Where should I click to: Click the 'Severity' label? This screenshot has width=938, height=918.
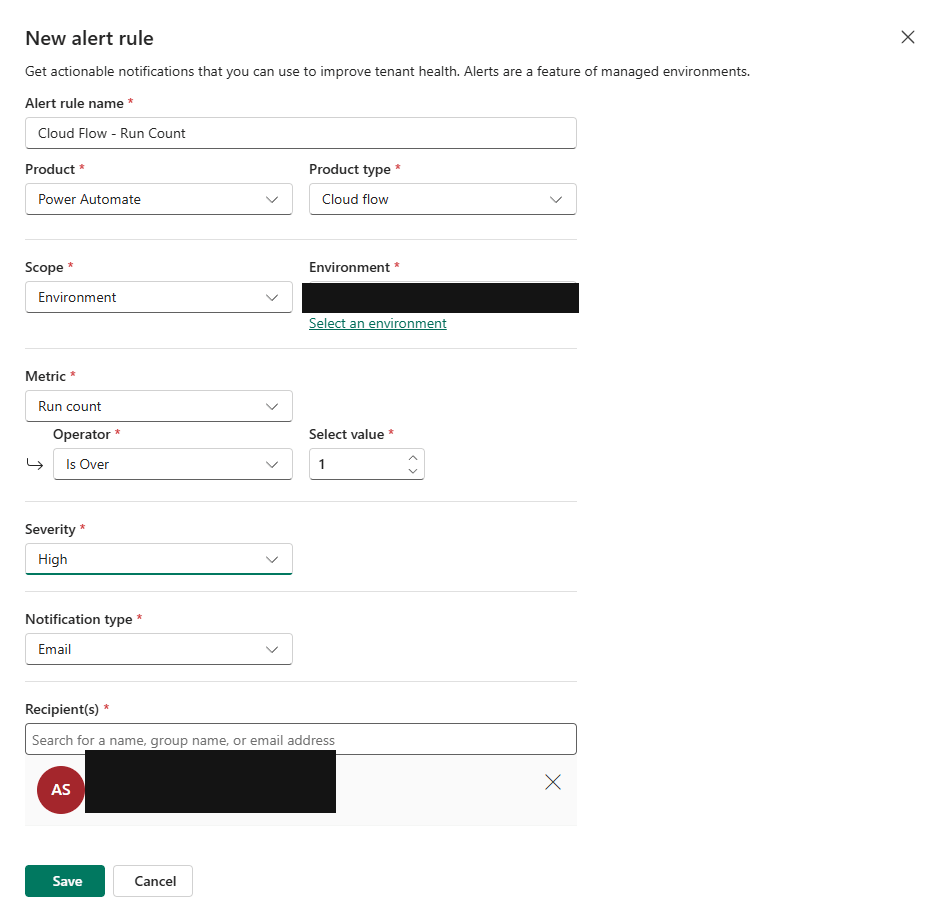[x=50, y=529]
